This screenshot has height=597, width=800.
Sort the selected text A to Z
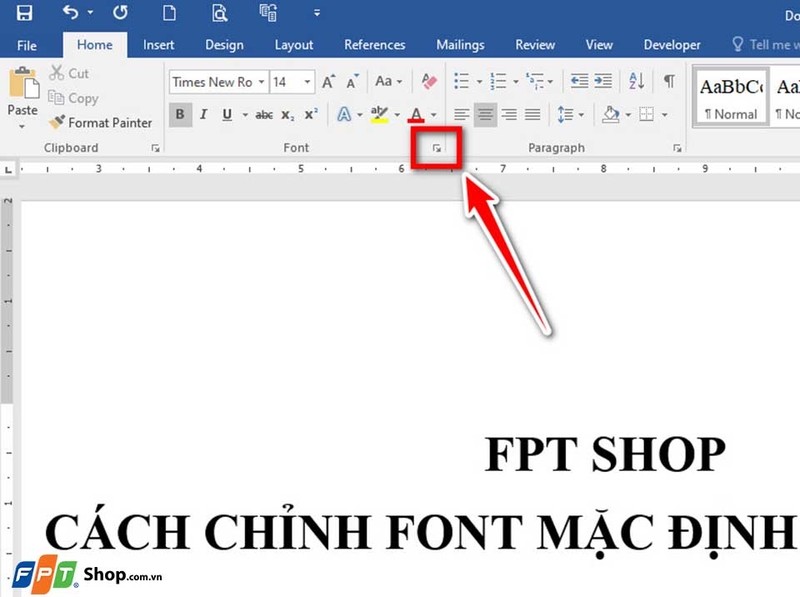(637, 82)
